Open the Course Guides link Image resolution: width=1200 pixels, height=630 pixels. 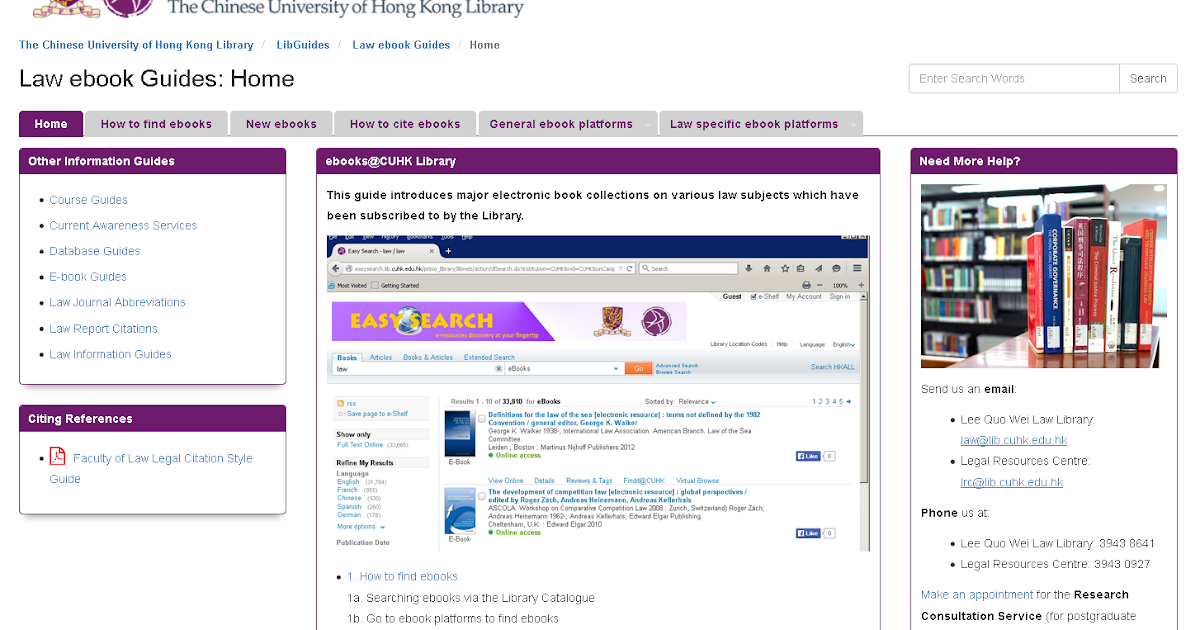point(88,200)
